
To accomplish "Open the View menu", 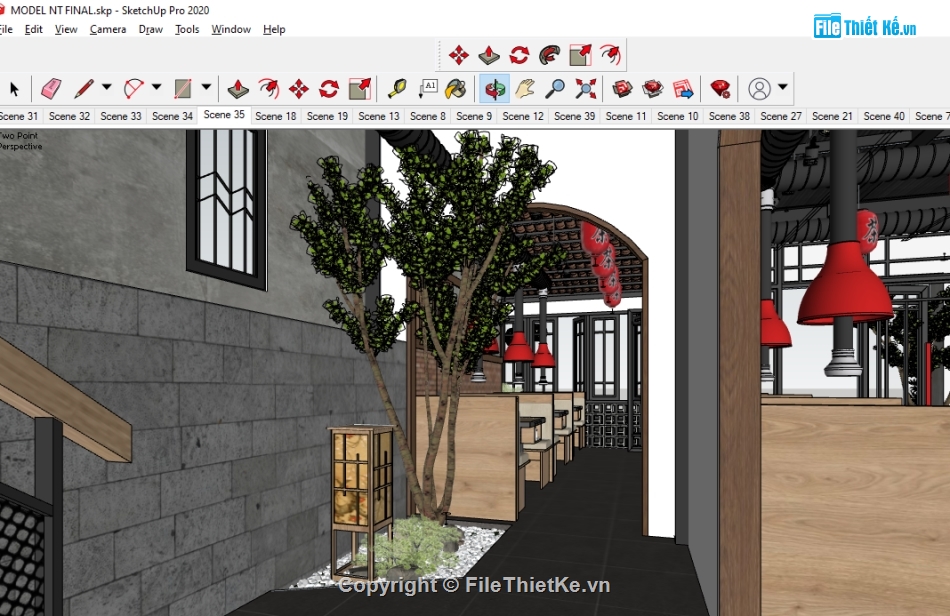I will point(66,29).
